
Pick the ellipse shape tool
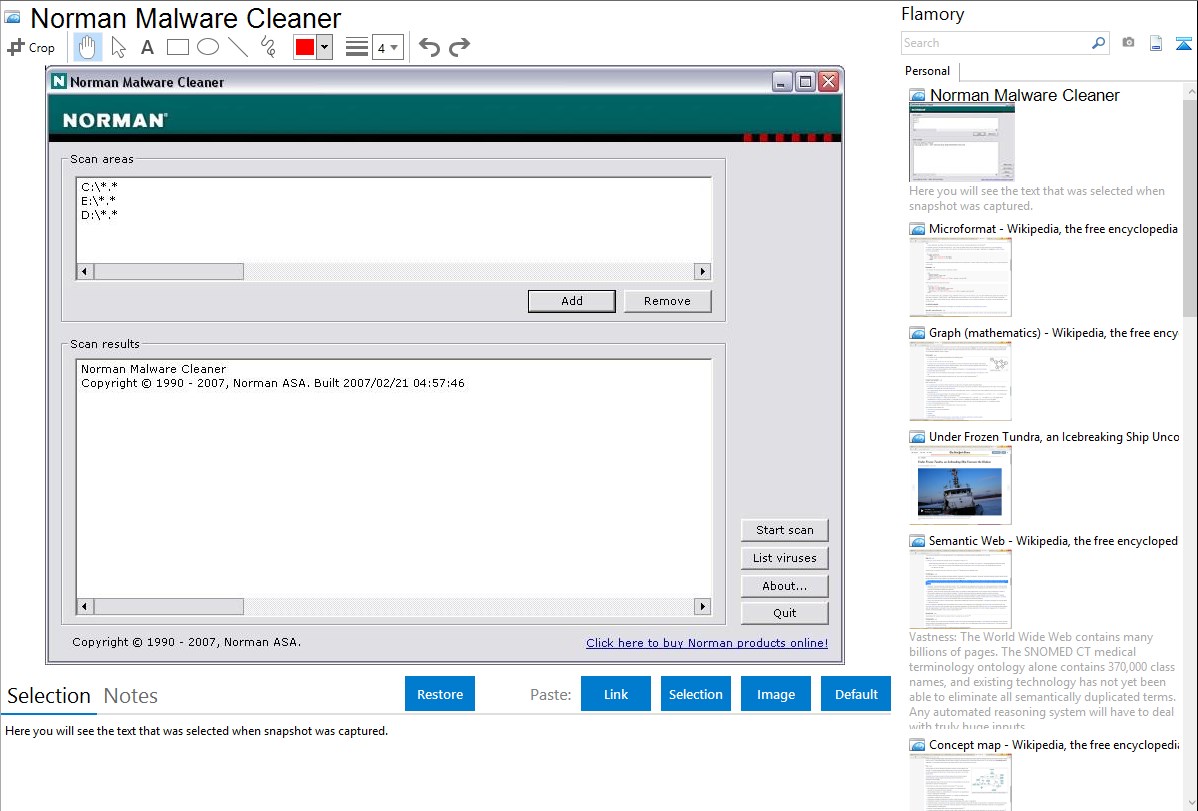click(x=208, y=47)
